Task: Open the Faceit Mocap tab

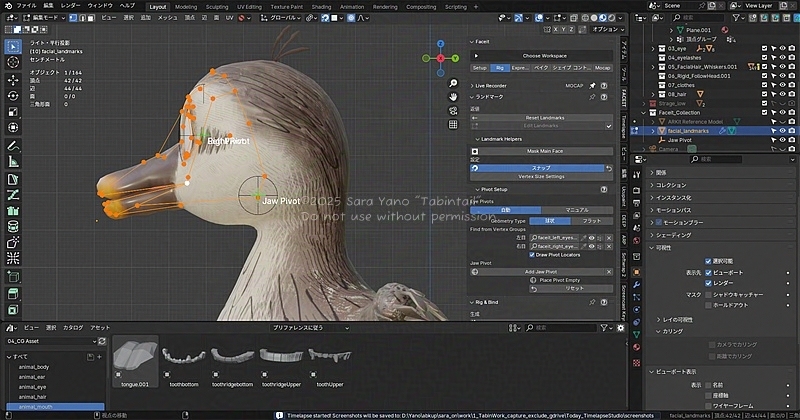Action: 602,68
